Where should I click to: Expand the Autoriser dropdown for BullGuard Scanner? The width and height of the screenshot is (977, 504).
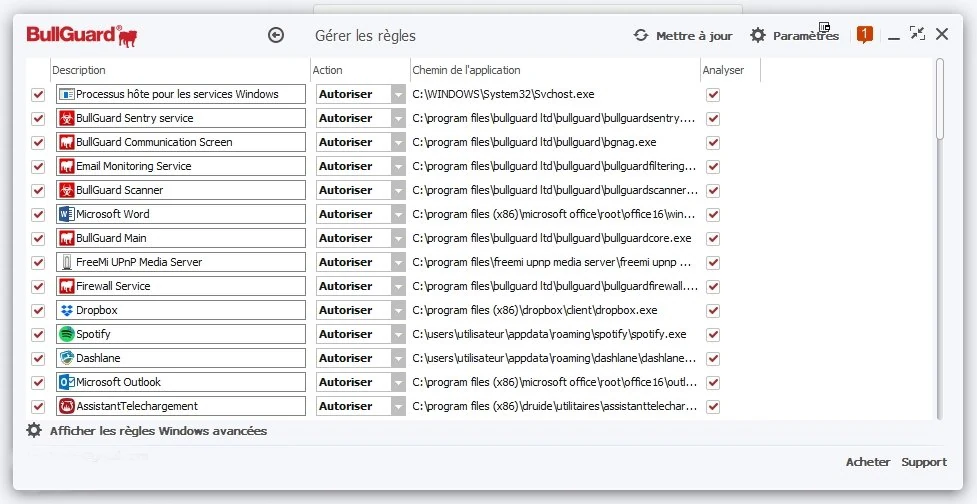[x=398, y=191]
